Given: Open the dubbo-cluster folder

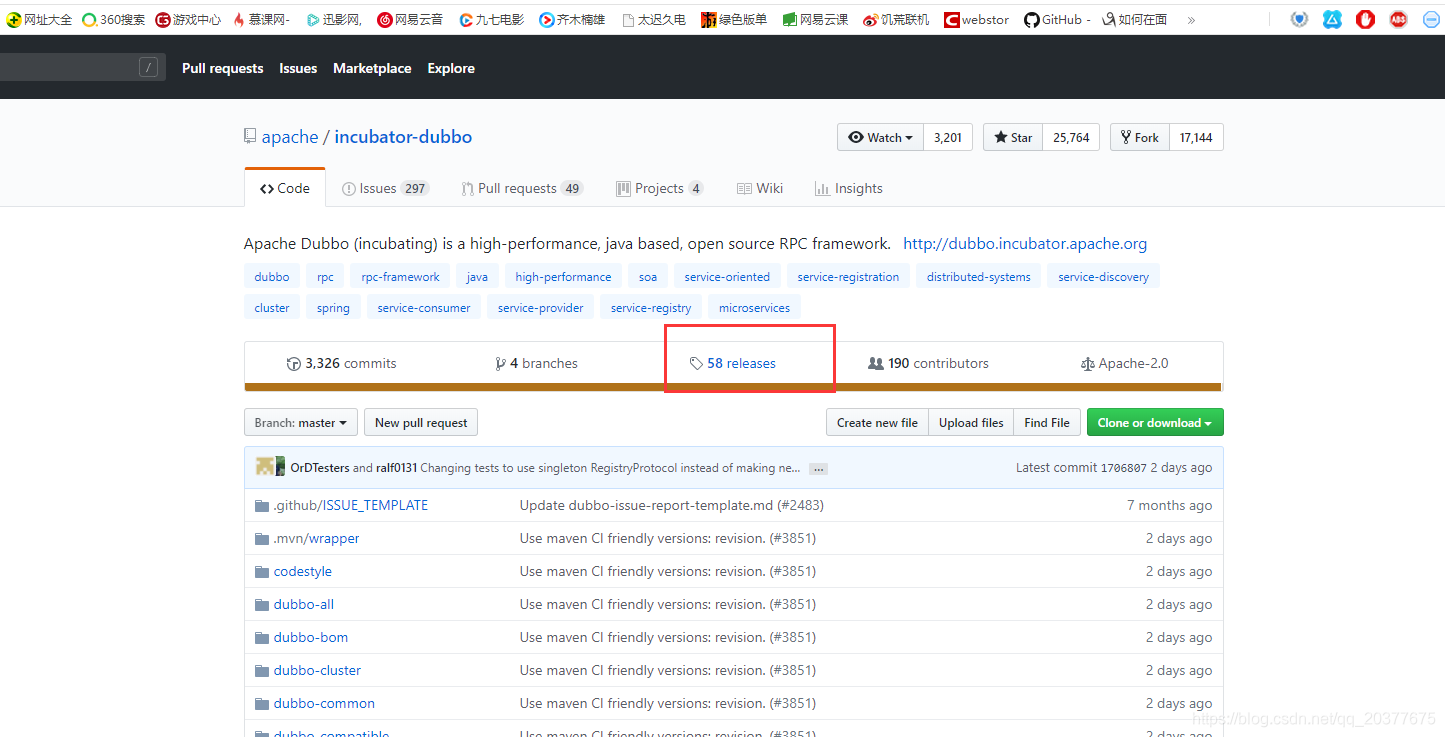Looking at the screenshot, I should (x=317, y=670).
